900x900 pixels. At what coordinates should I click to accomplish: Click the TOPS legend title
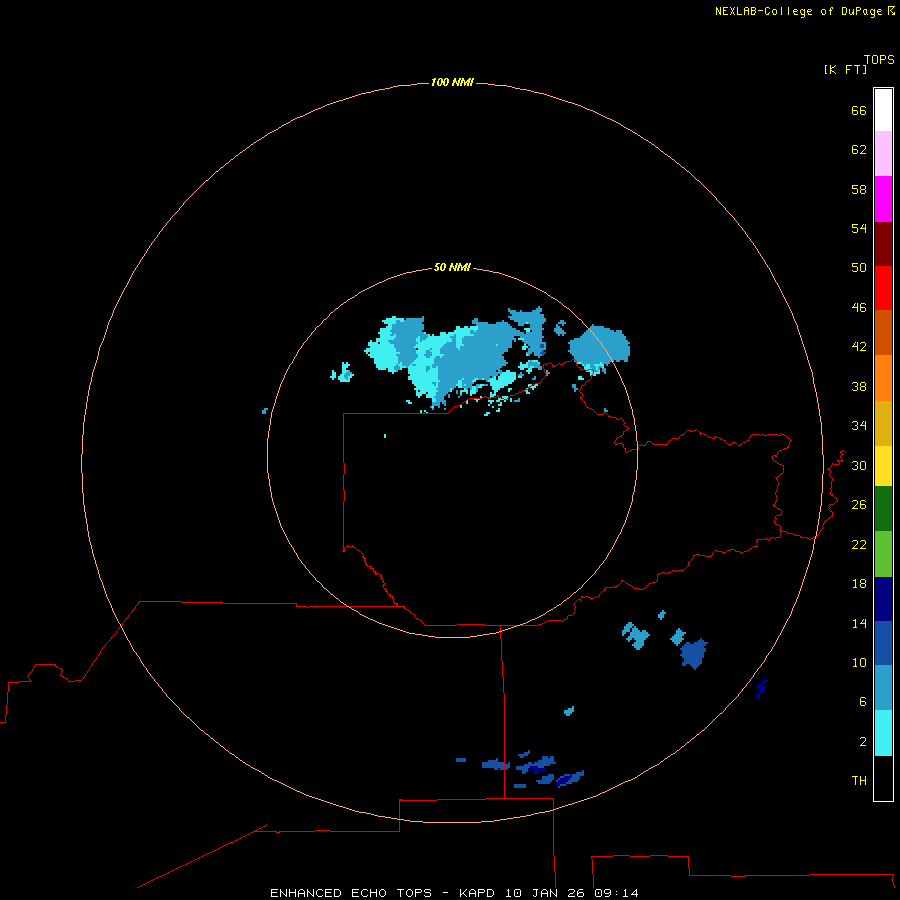pyautogui.click(x=879, y=60)
